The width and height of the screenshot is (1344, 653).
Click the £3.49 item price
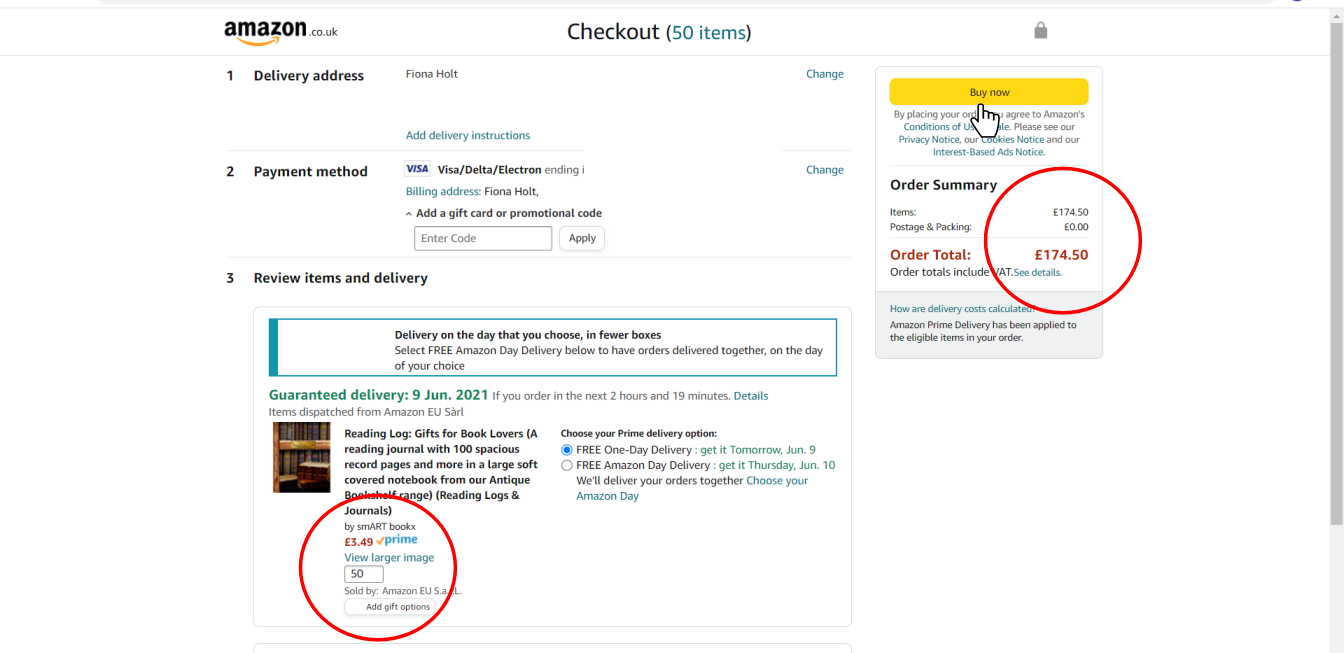(x=358, y=542)
